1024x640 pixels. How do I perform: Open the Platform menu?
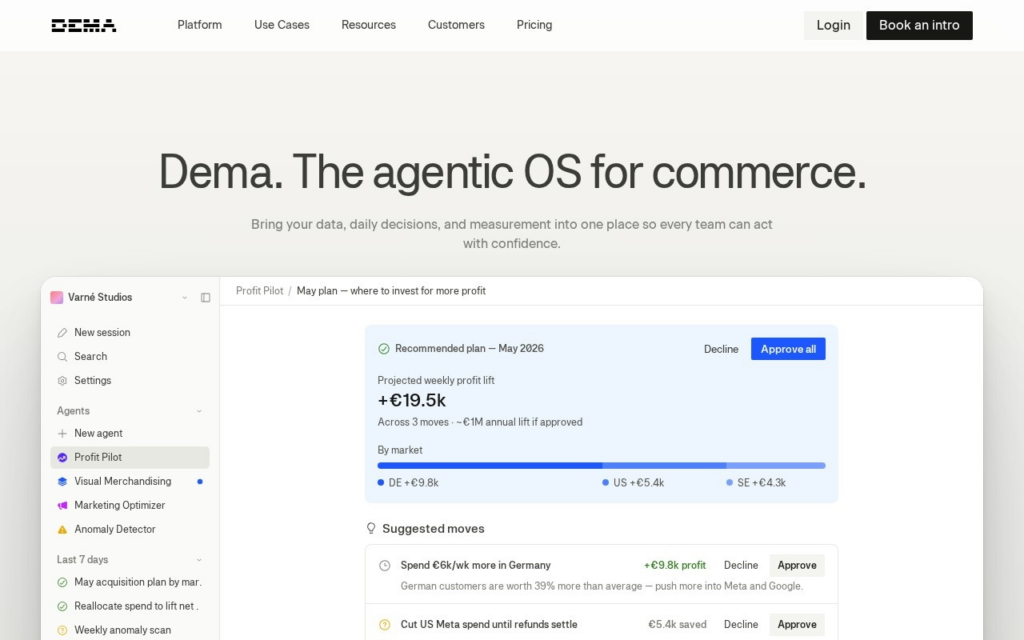tap(199, 25)
